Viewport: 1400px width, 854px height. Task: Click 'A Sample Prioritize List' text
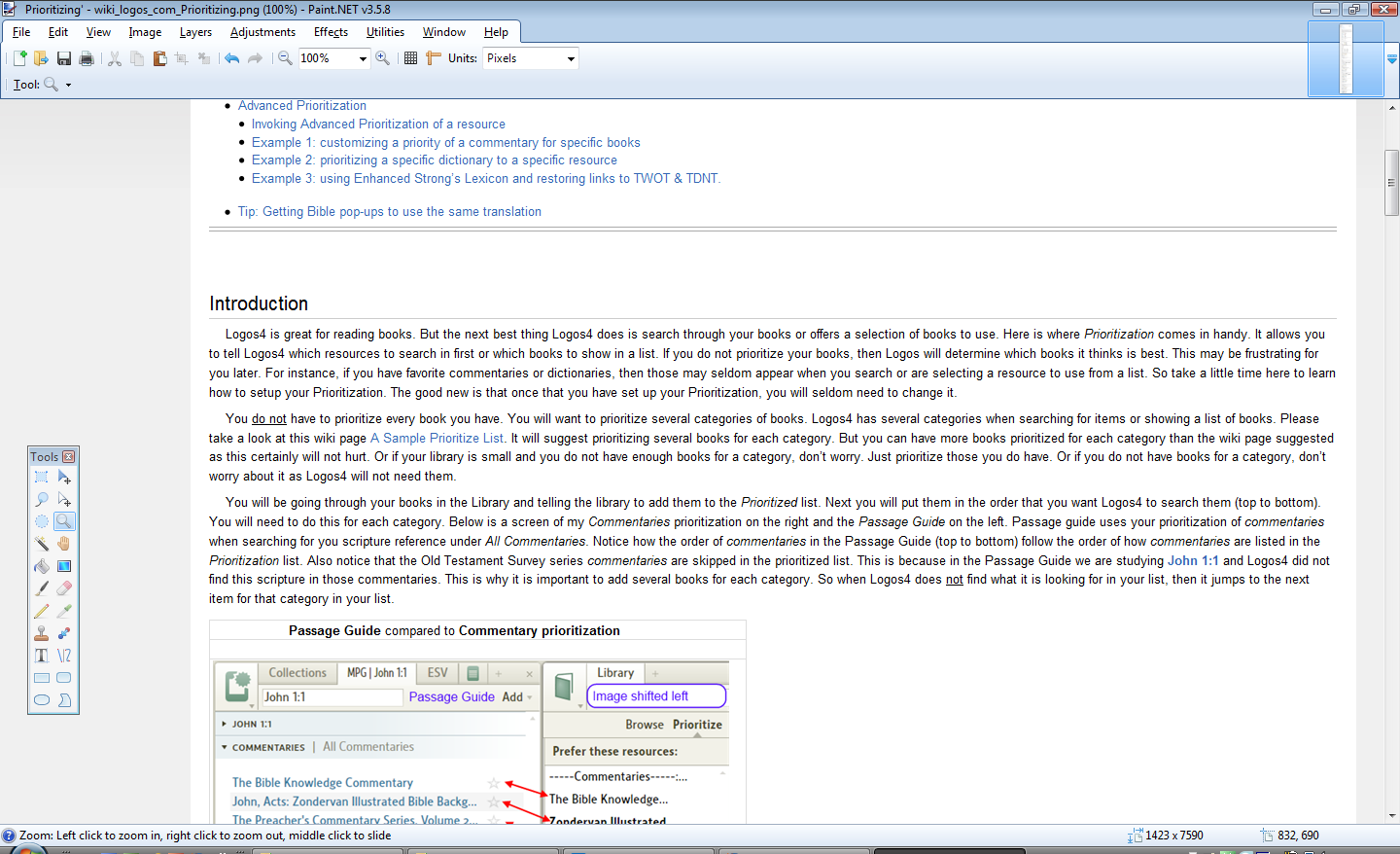[x=437, y=438]
